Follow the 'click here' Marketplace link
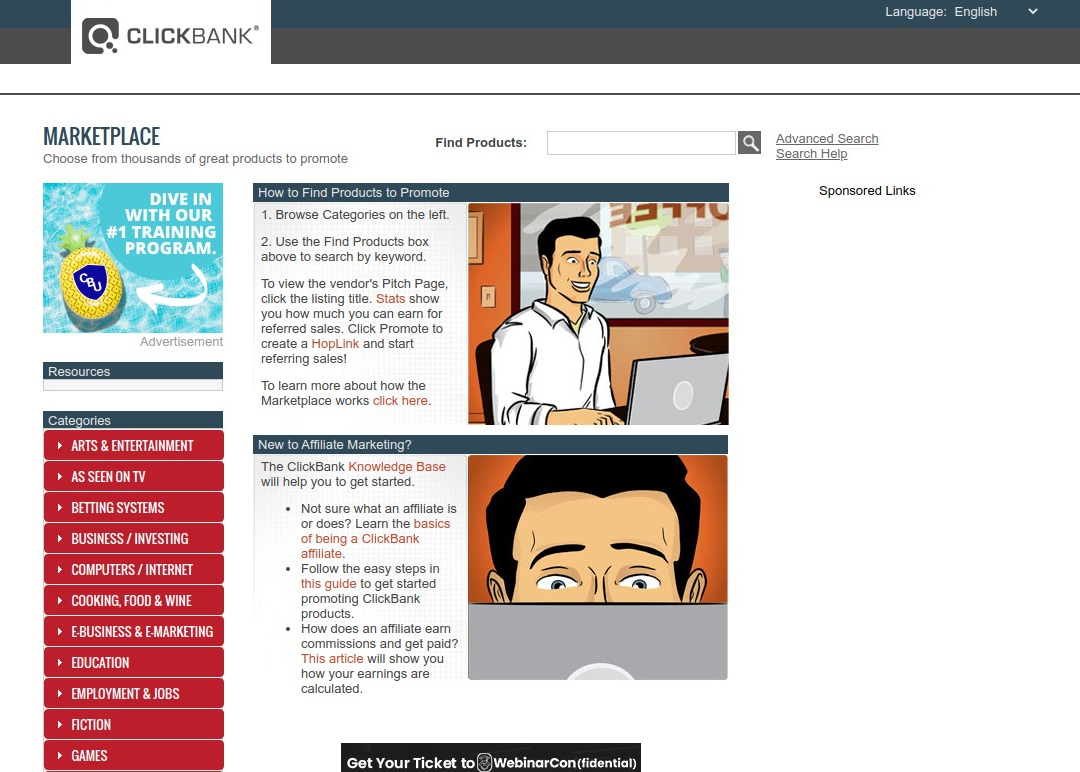 (x=400, y=401)
